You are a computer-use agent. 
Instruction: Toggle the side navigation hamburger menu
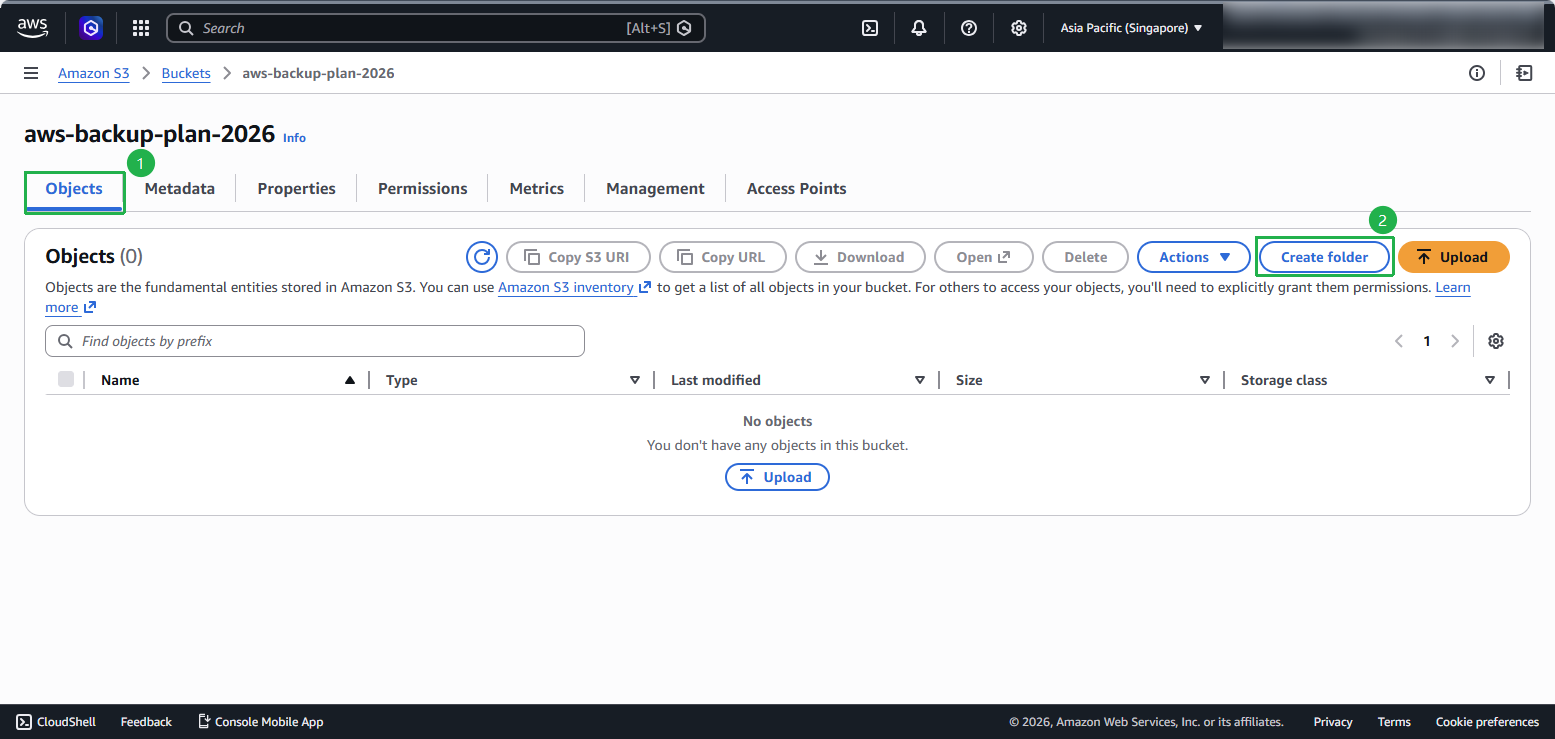[31, 73]
